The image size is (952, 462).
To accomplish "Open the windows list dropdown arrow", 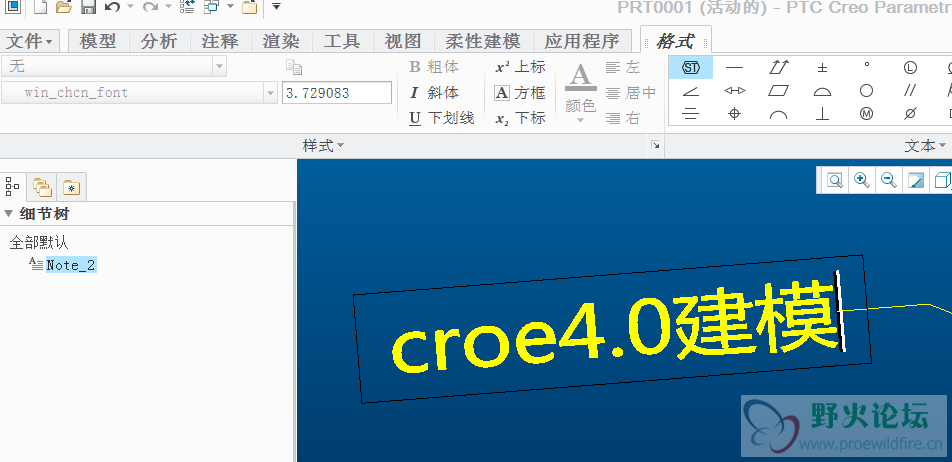I will [230, 7].
